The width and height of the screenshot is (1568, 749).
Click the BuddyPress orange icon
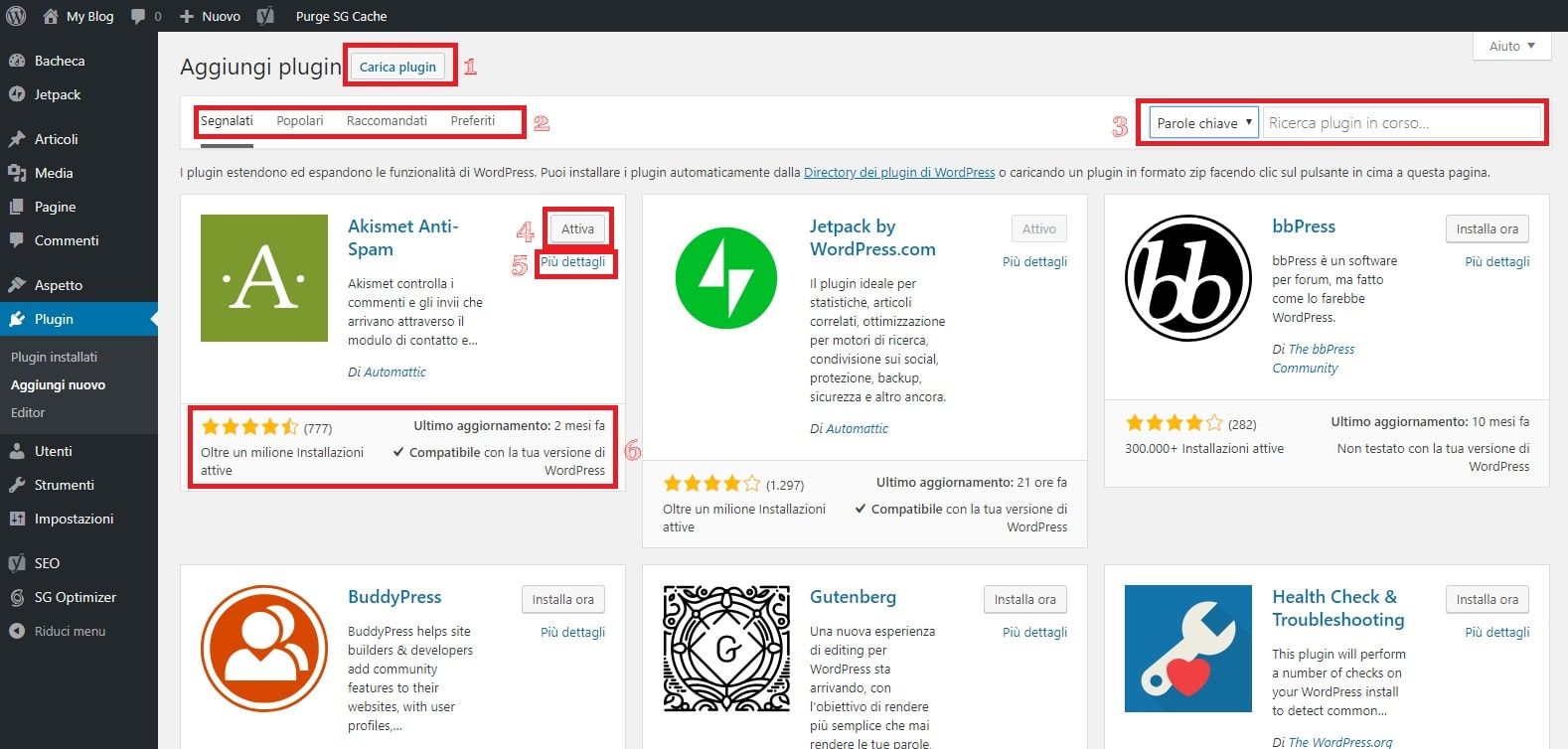pyautogui.click(x=264, y=649)
